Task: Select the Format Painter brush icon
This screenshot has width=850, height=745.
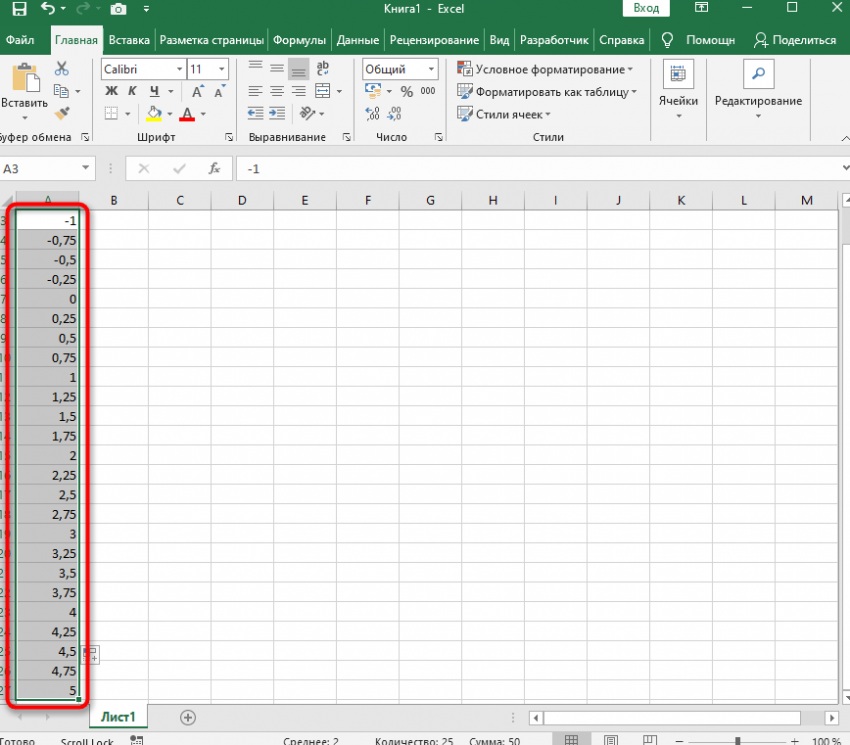Action: pyautogui.click(x=62, y=113)
